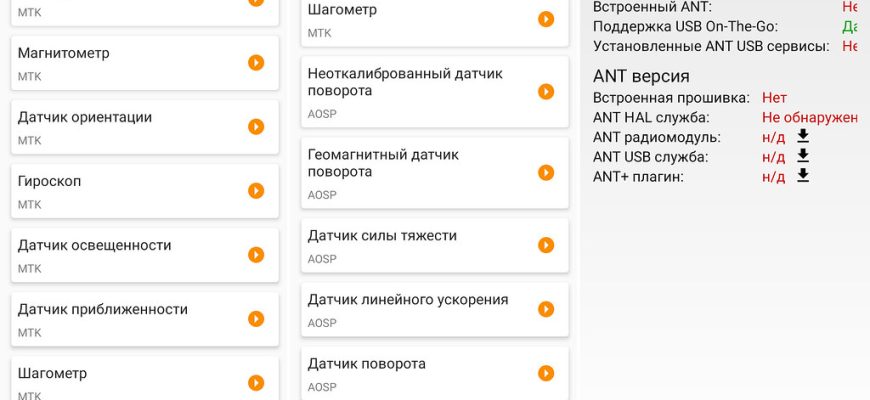Click the Датчик освещенности label
This screenshot has height=400, width=870.
click(95, 245)
